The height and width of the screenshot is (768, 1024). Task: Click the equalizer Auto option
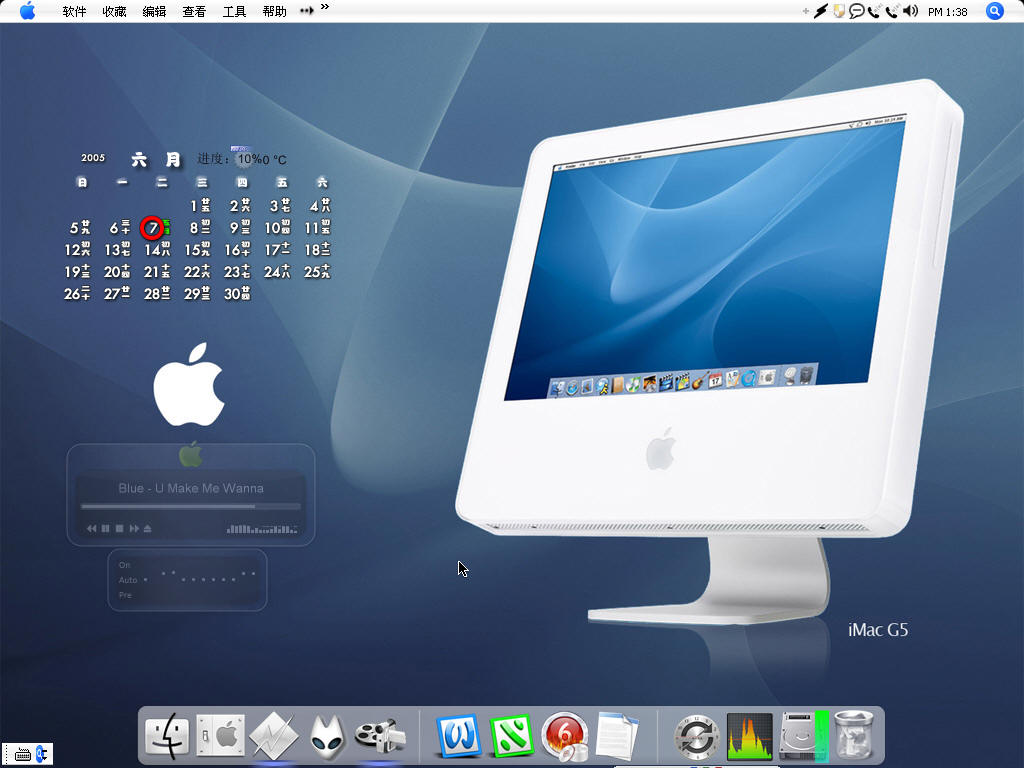point(128,580)
